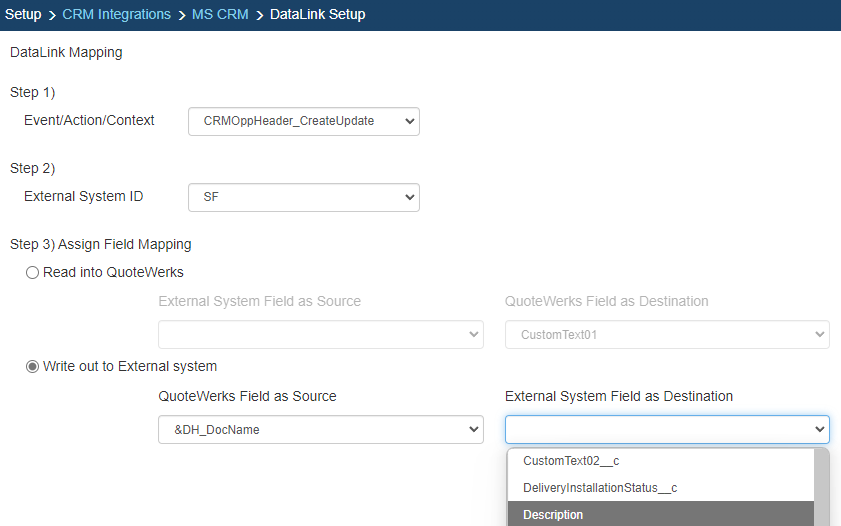Viewport: 841px width, 526px height.
Task: Open the CustomText01 destination dropdown
Action: 667,335
